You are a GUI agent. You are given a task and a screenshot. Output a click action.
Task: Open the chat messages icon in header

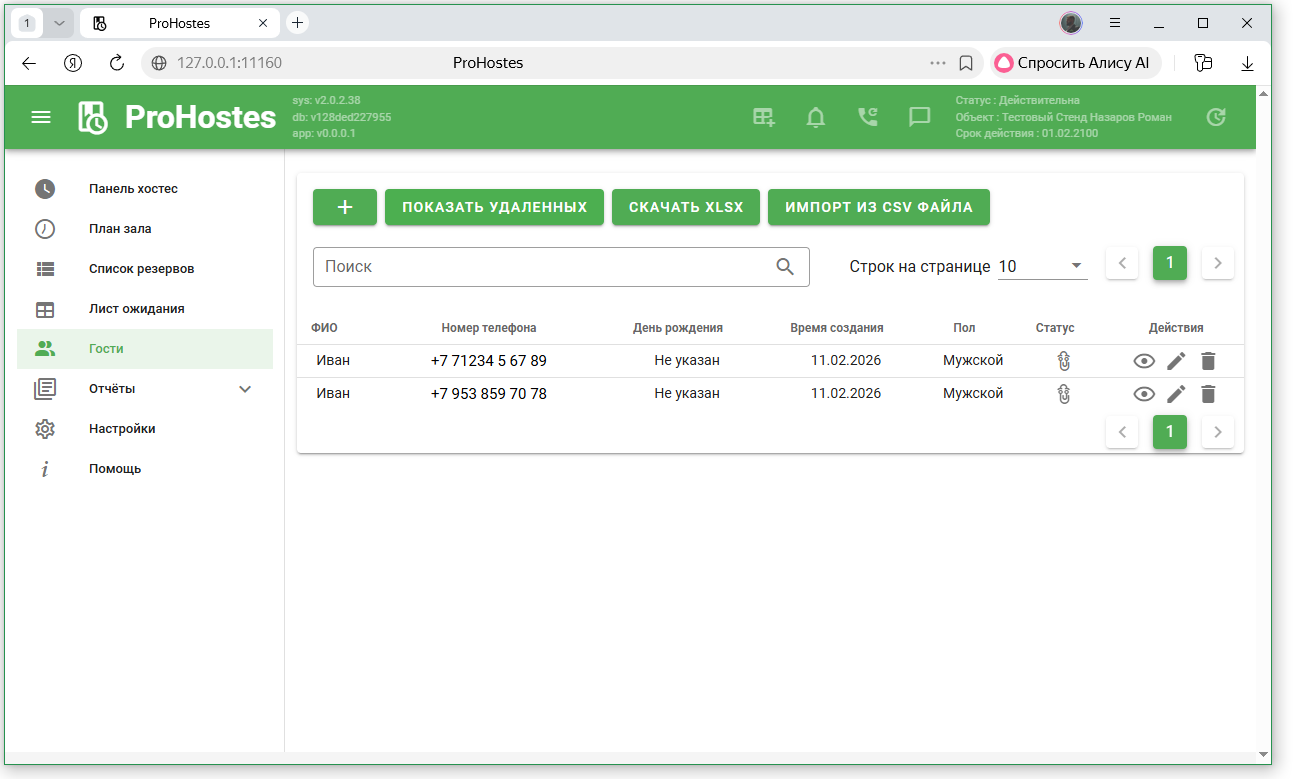click(919, 117)
